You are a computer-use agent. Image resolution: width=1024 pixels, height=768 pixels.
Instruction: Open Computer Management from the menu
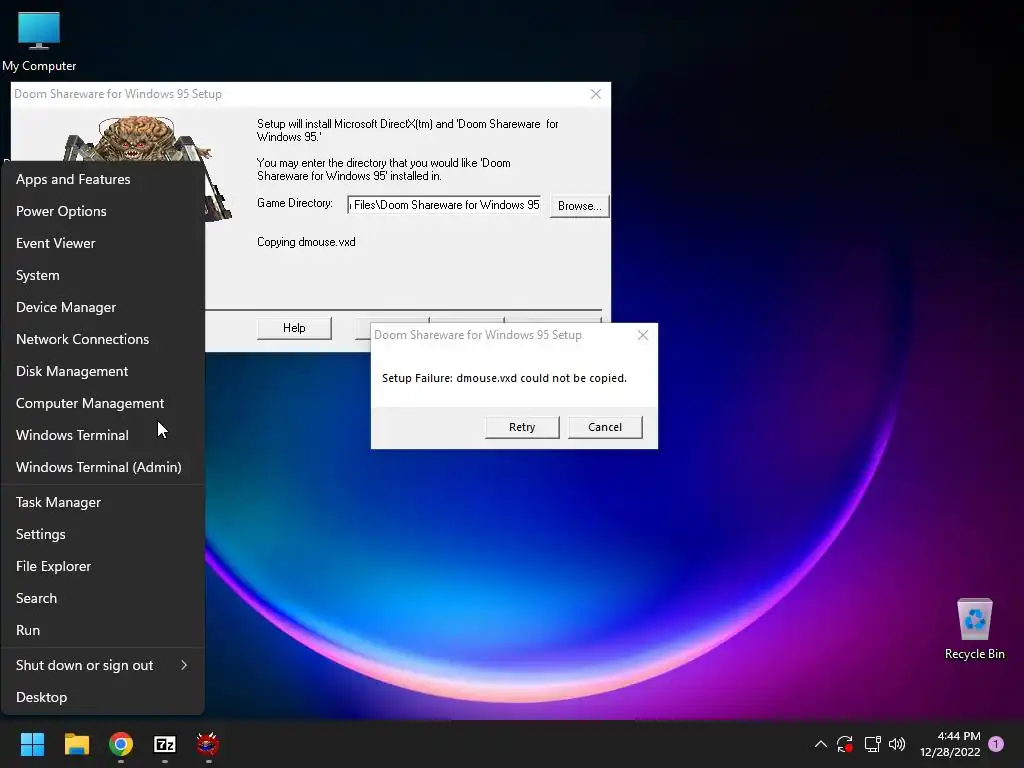pos(103,403)
